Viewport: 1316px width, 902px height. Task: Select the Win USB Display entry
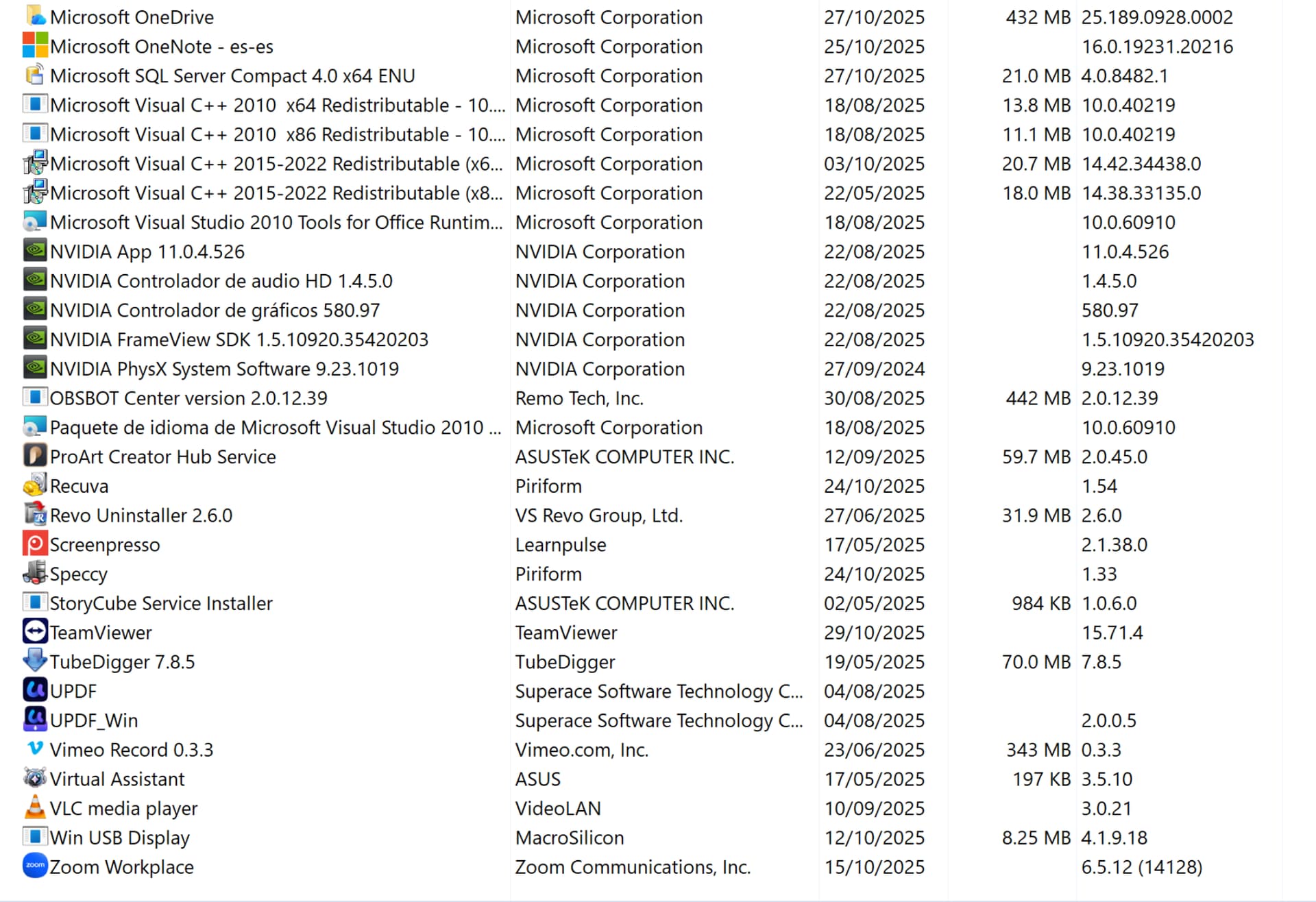coord(119,838)
